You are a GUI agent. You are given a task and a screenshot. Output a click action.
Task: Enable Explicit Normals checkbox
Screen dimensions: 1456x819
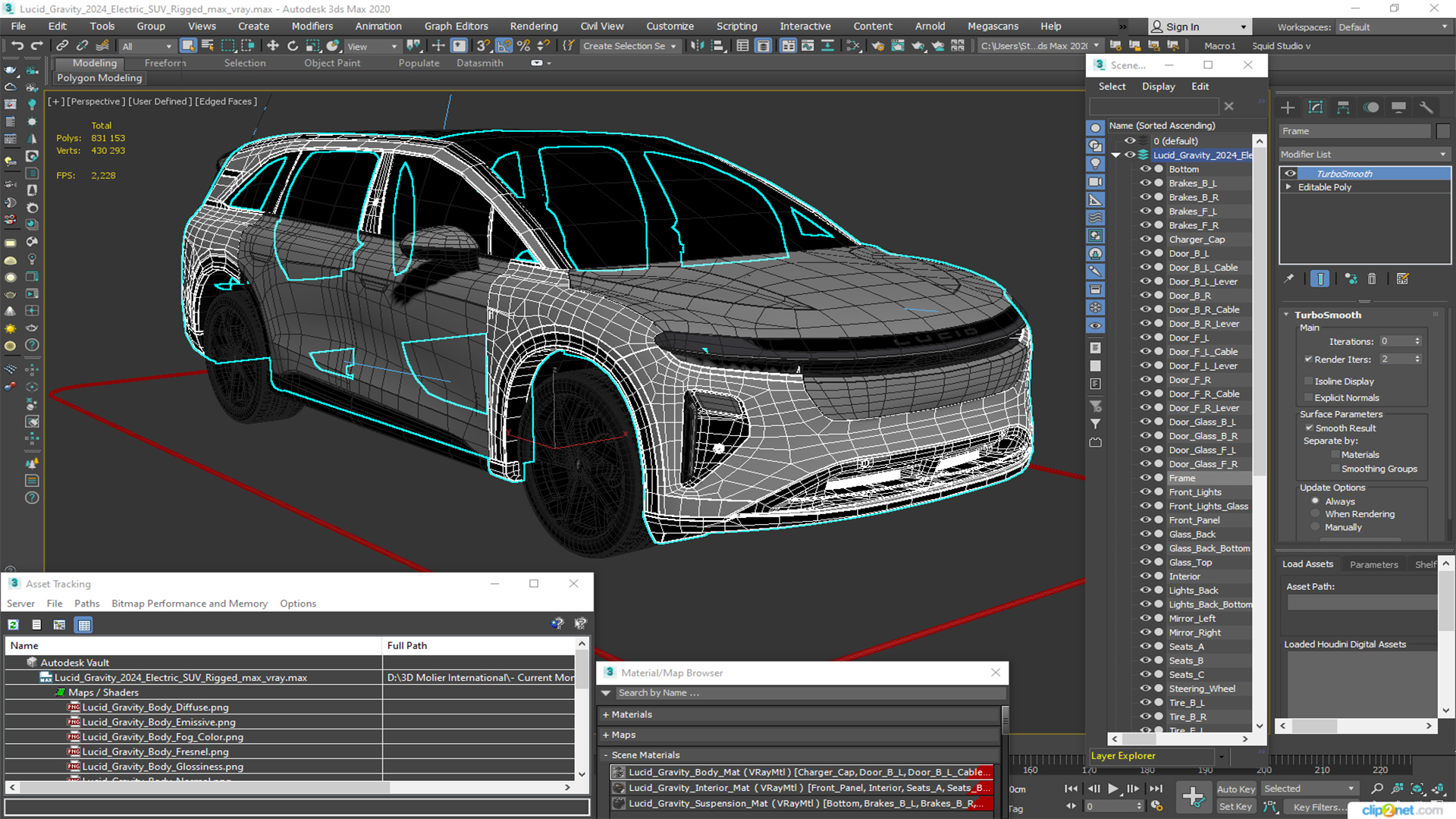click(x=1308, y=398)
